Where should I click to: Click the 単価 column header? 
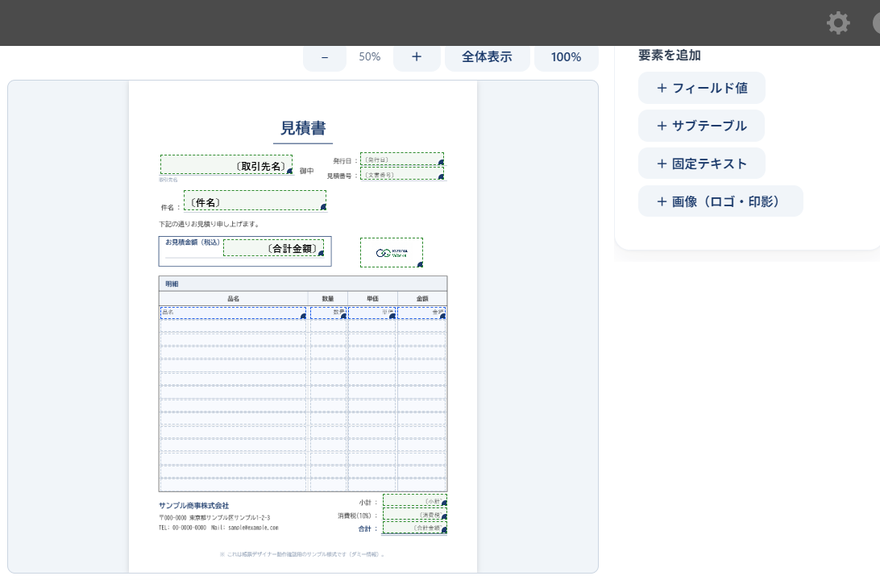point(373,299)
